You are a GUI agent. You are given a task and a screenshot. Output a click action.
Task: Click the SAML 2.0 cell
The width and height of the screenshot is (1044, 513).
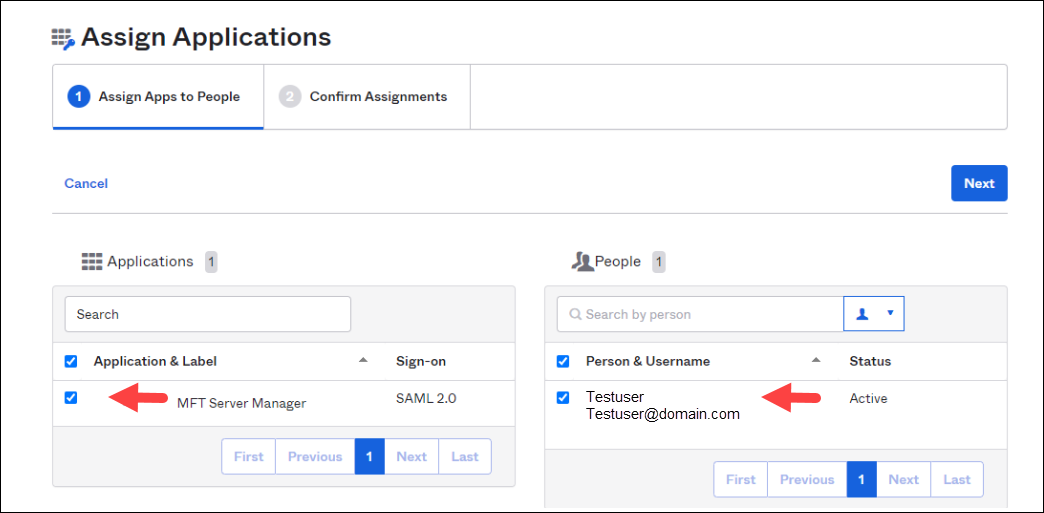[x=426, y=398]
